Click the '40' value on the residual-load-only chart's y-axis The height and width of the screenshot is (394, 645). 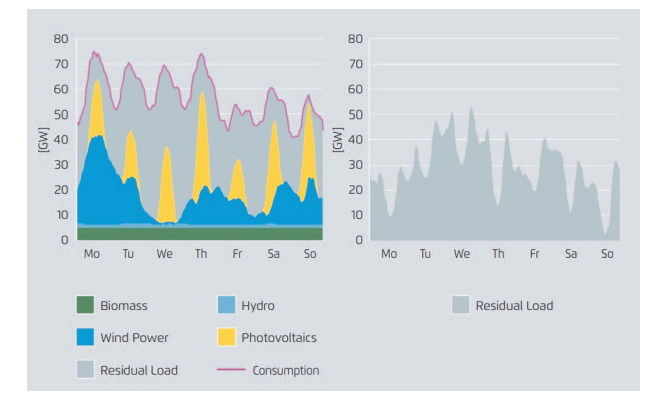[x=355, y=139]
